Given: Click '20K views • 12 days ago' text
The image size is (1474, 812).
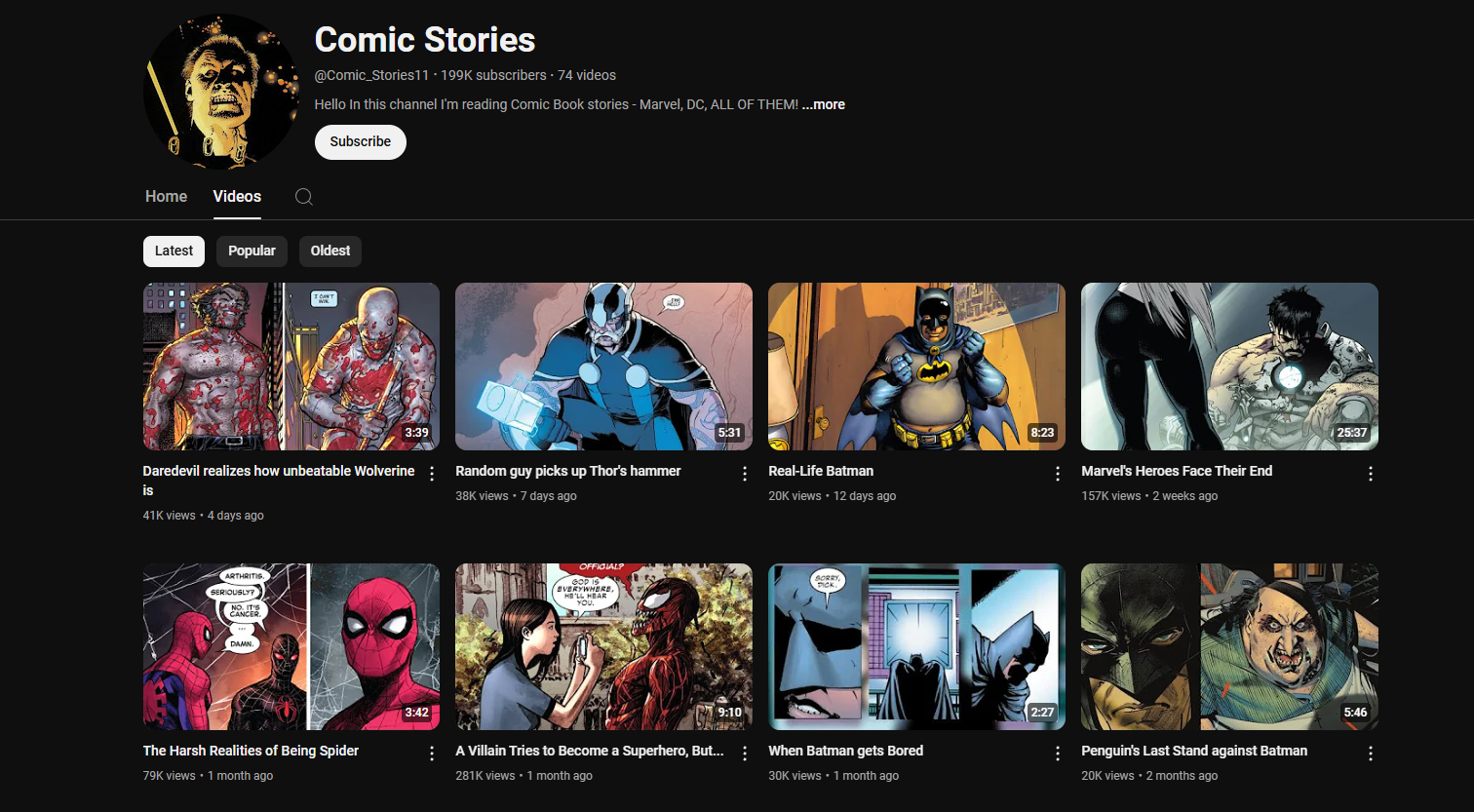Looking at the screenshot, I should pyautogui.click(x=832, y=496).
